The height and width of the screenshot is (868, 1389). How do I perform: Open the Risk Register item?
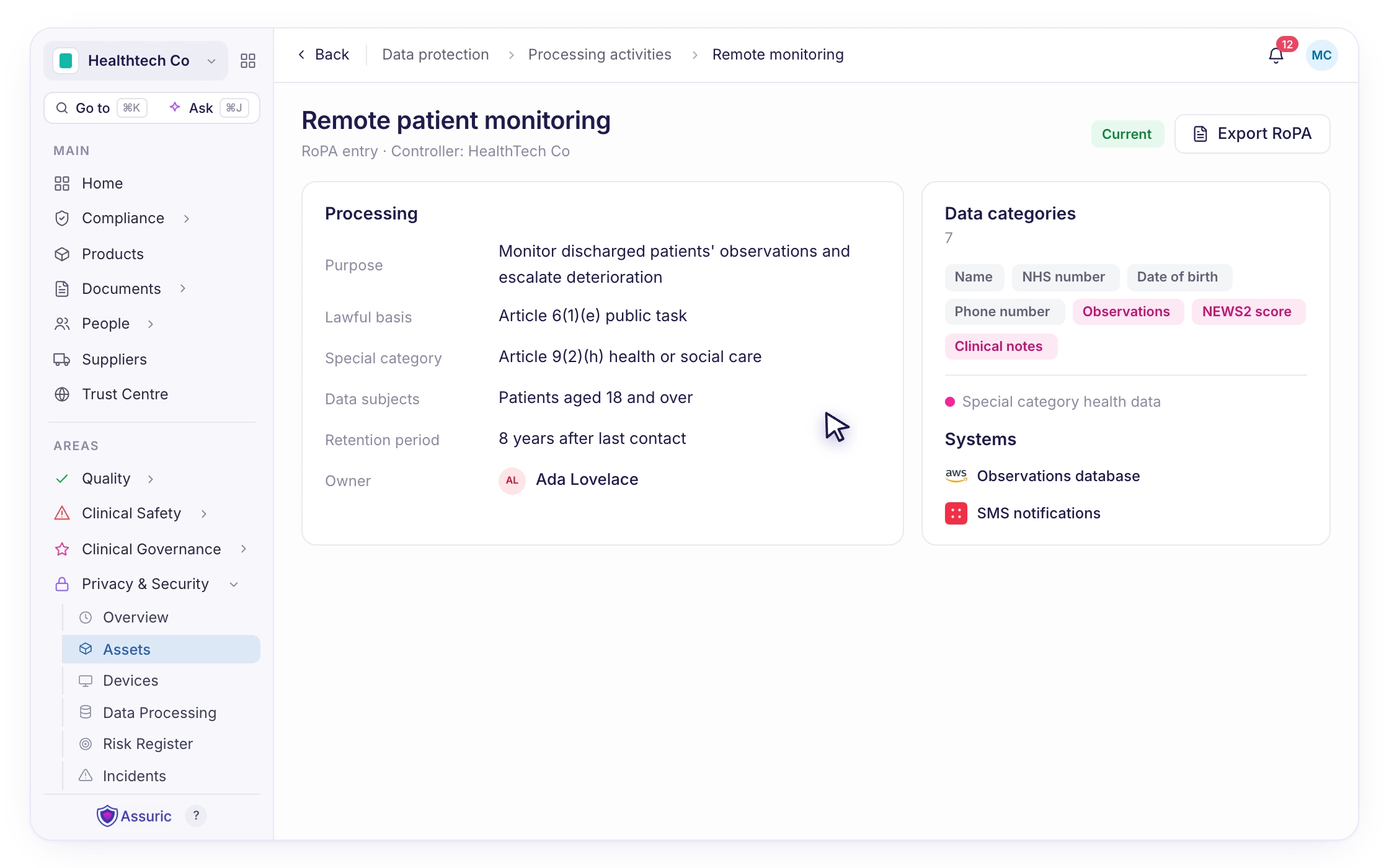[x=161, y=744]
